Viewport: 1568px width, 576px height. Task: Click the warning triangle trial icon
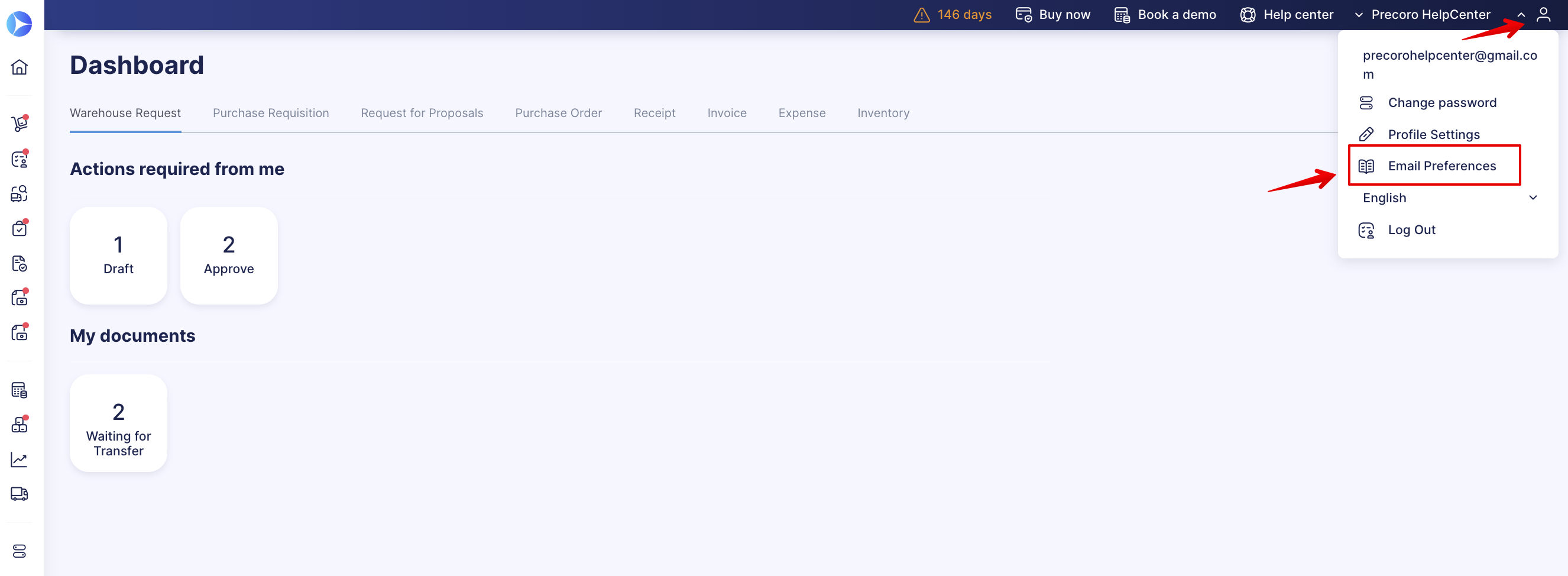pyautogui.click(x=922, y=15)
